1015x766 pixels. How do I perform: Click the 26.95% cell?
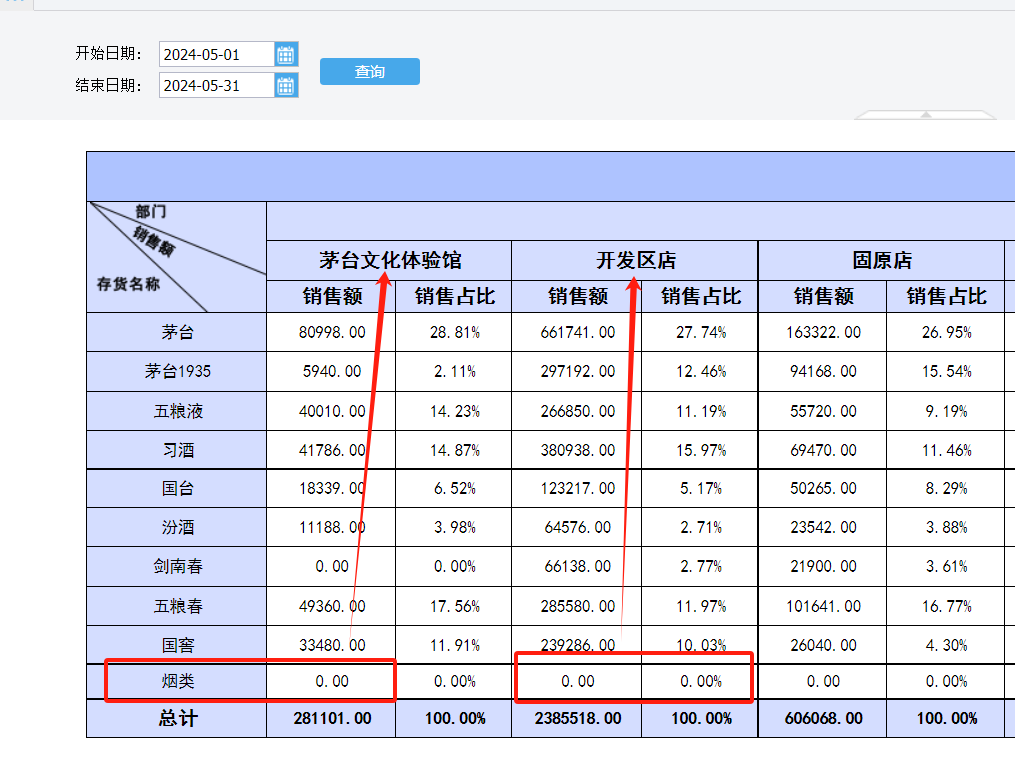click(946, 332)
